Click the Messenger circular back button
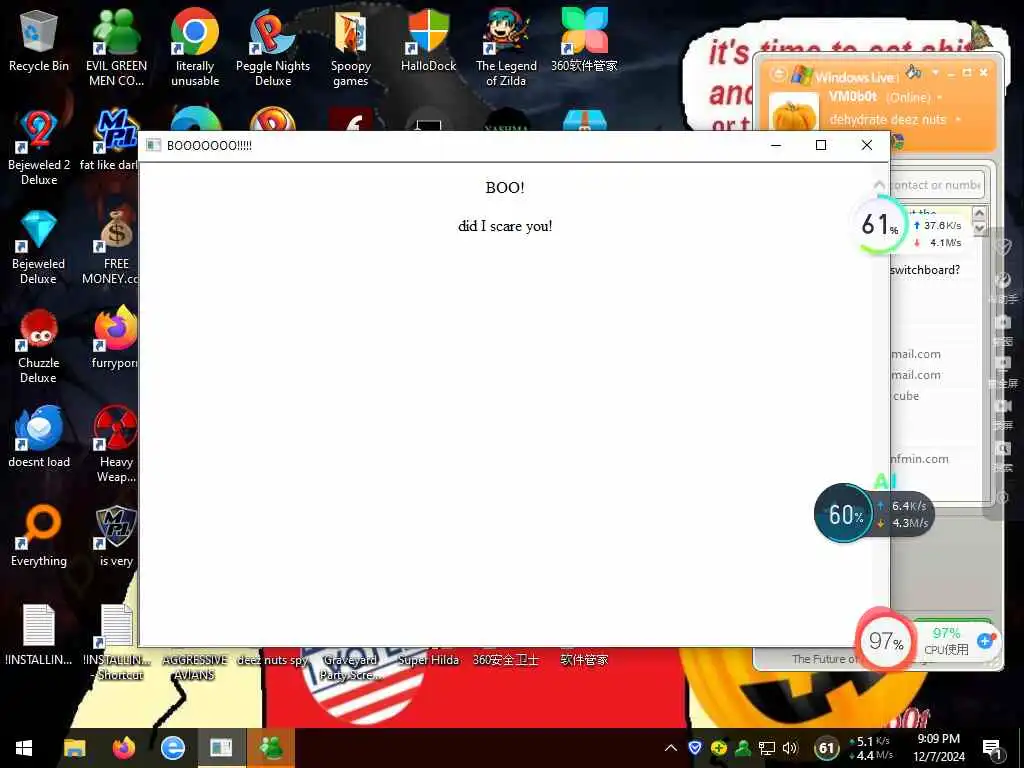This screenshot has width=1024, height=768. coord(778,74)
